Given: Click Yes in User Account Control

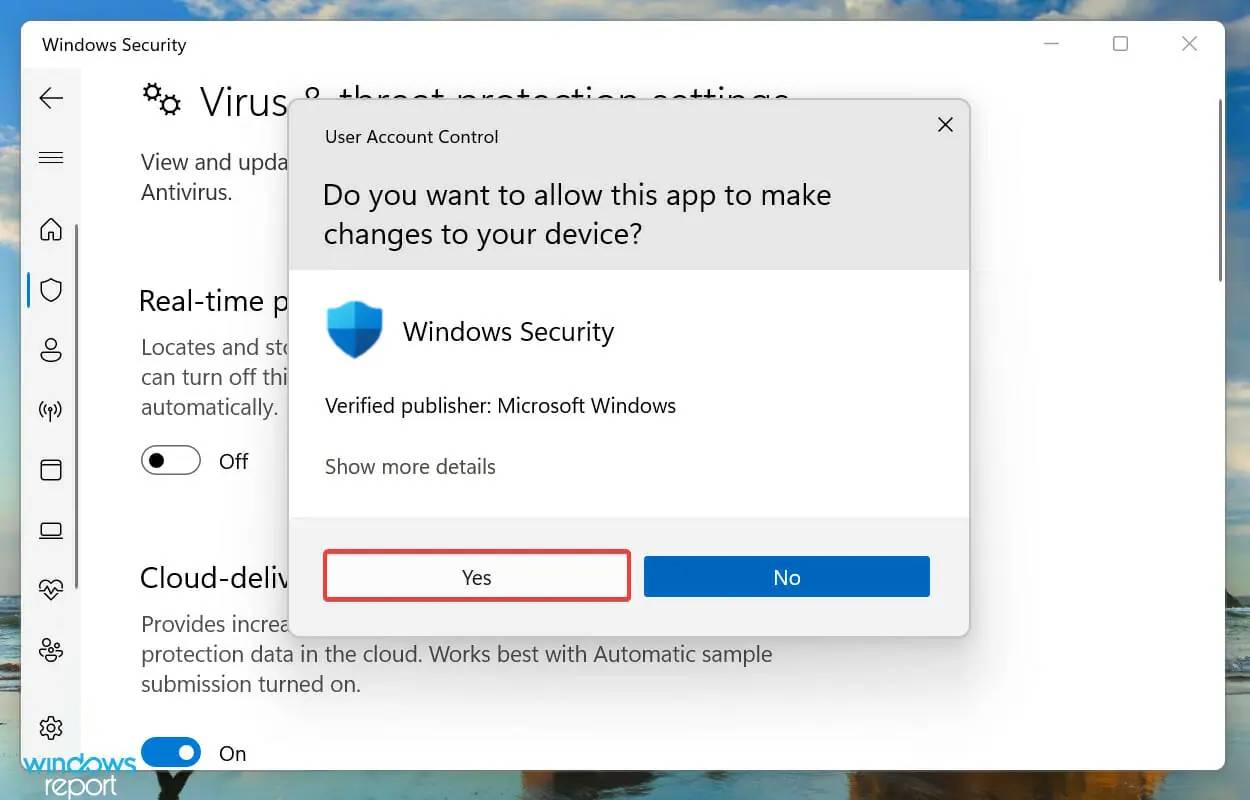Looking at the screenshot, I should [477, 577].
